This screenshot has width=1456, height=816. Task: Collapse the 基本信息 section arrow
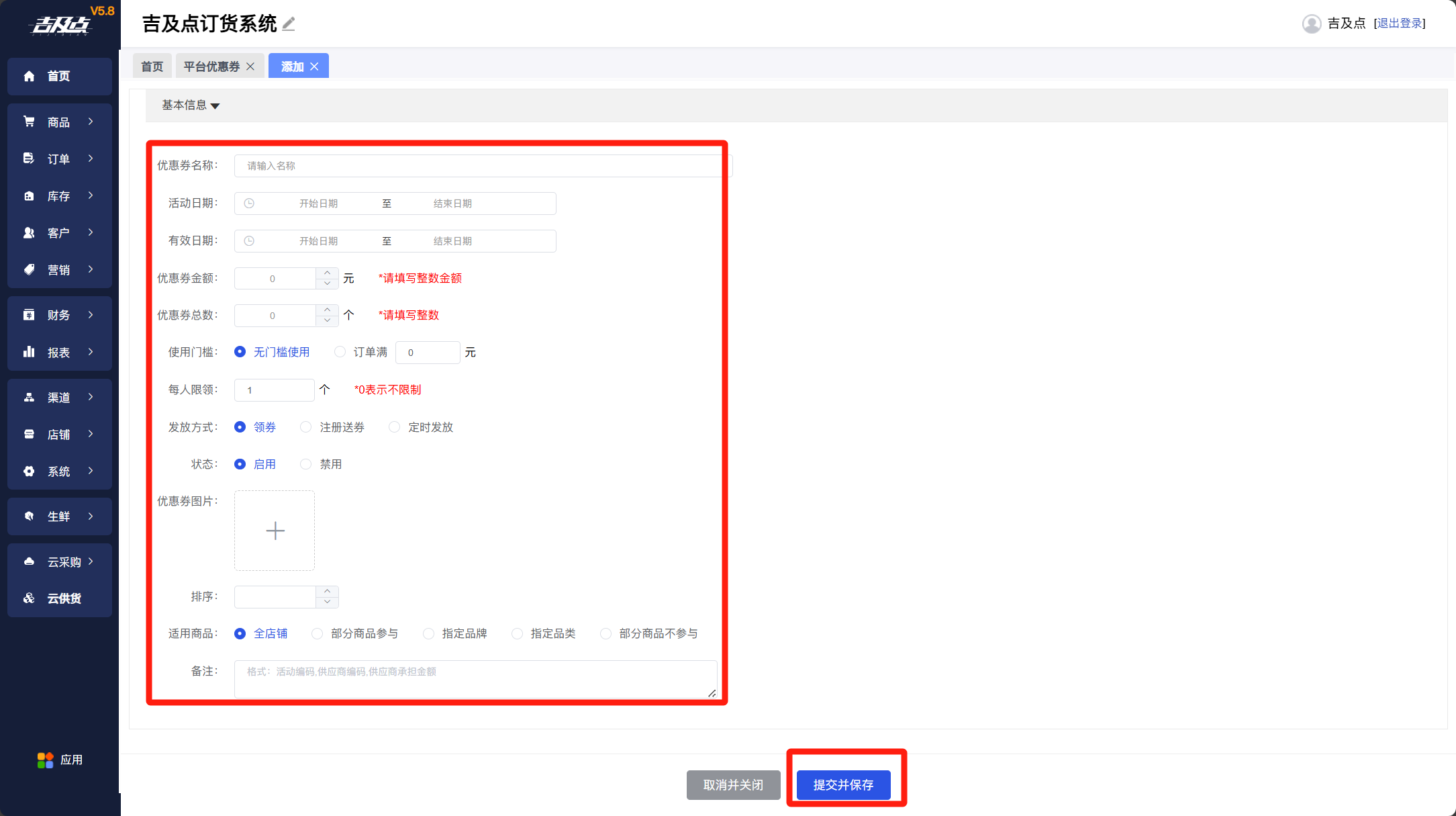215,106
